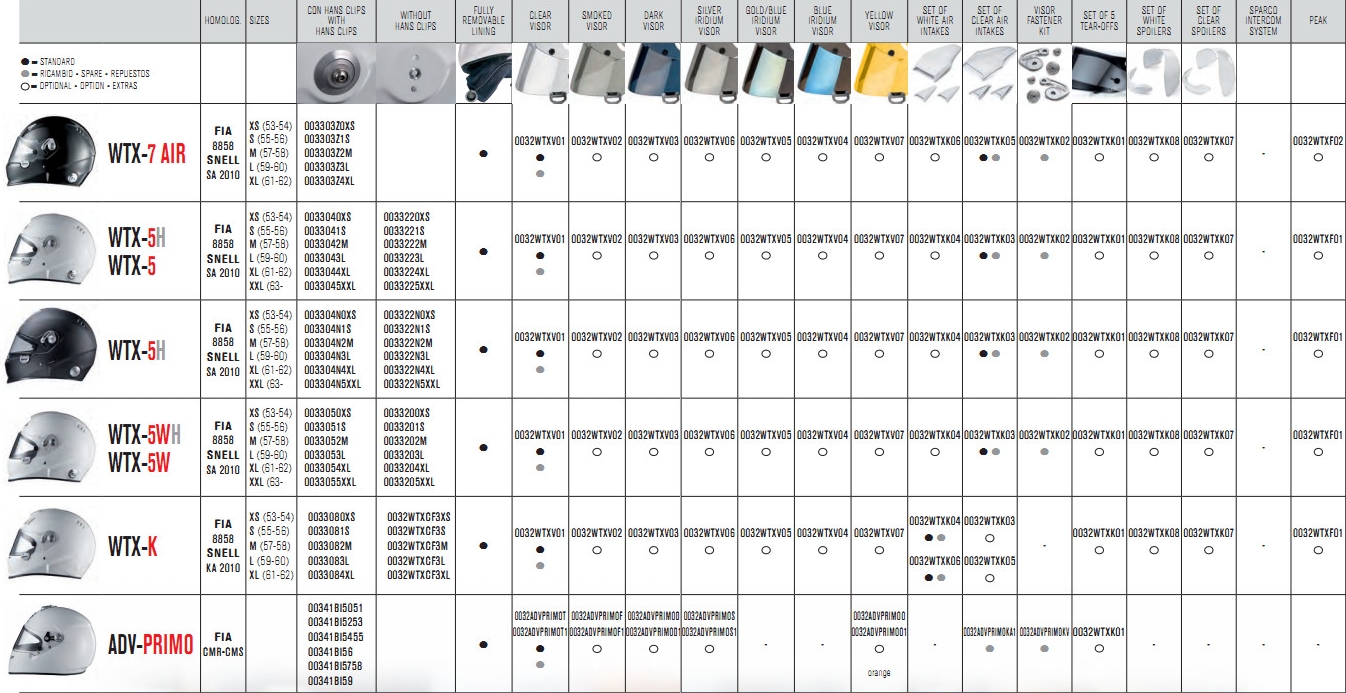Click the black dot beside STANDARD legend
Viewport: 1346px width, 693px height.
[24, 62]
